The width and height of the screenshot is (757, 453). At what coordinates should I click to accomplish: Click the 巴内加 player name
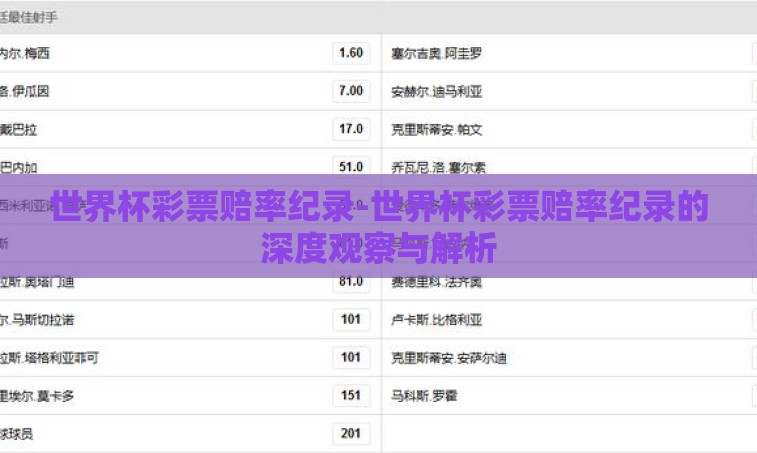(x=18, y=168)
